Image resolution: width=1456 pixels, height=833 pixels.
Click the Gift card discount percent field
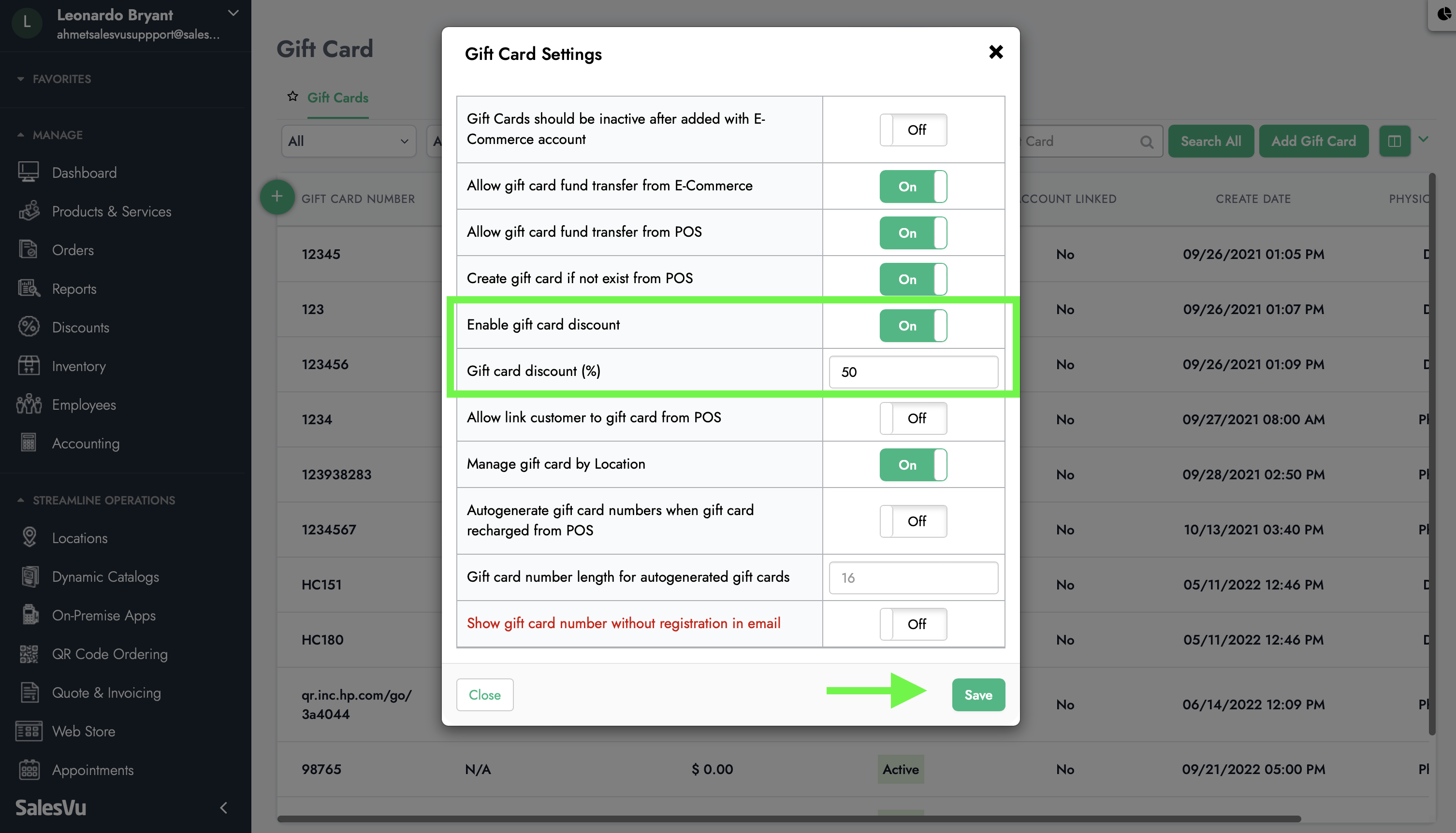coord(913,372)
